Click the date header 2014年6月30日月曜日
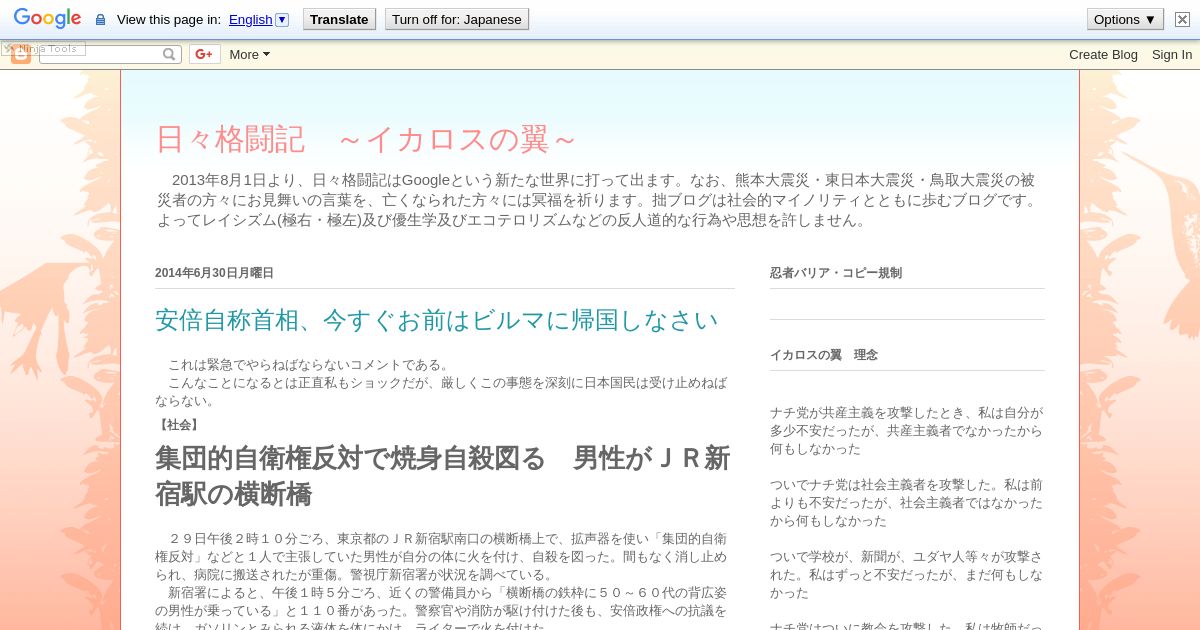This screenshot has width=1200, height=630. tap(214, 273)
